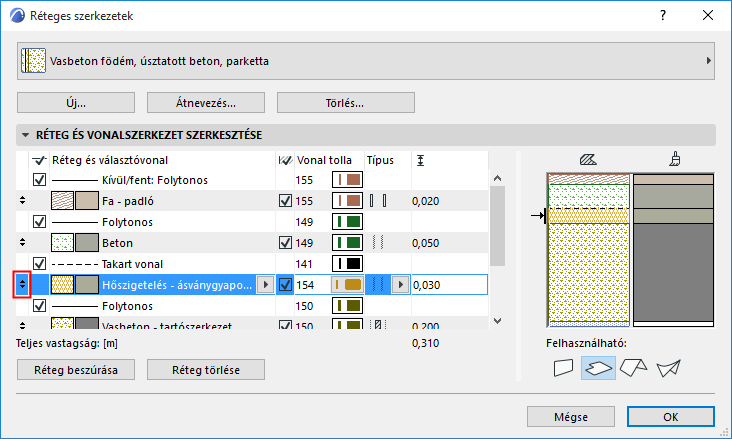The width and height of the screenshot is (732, 439).
Task: Click green pen swatch for Folytonos 149
Action: pos(347,222)
